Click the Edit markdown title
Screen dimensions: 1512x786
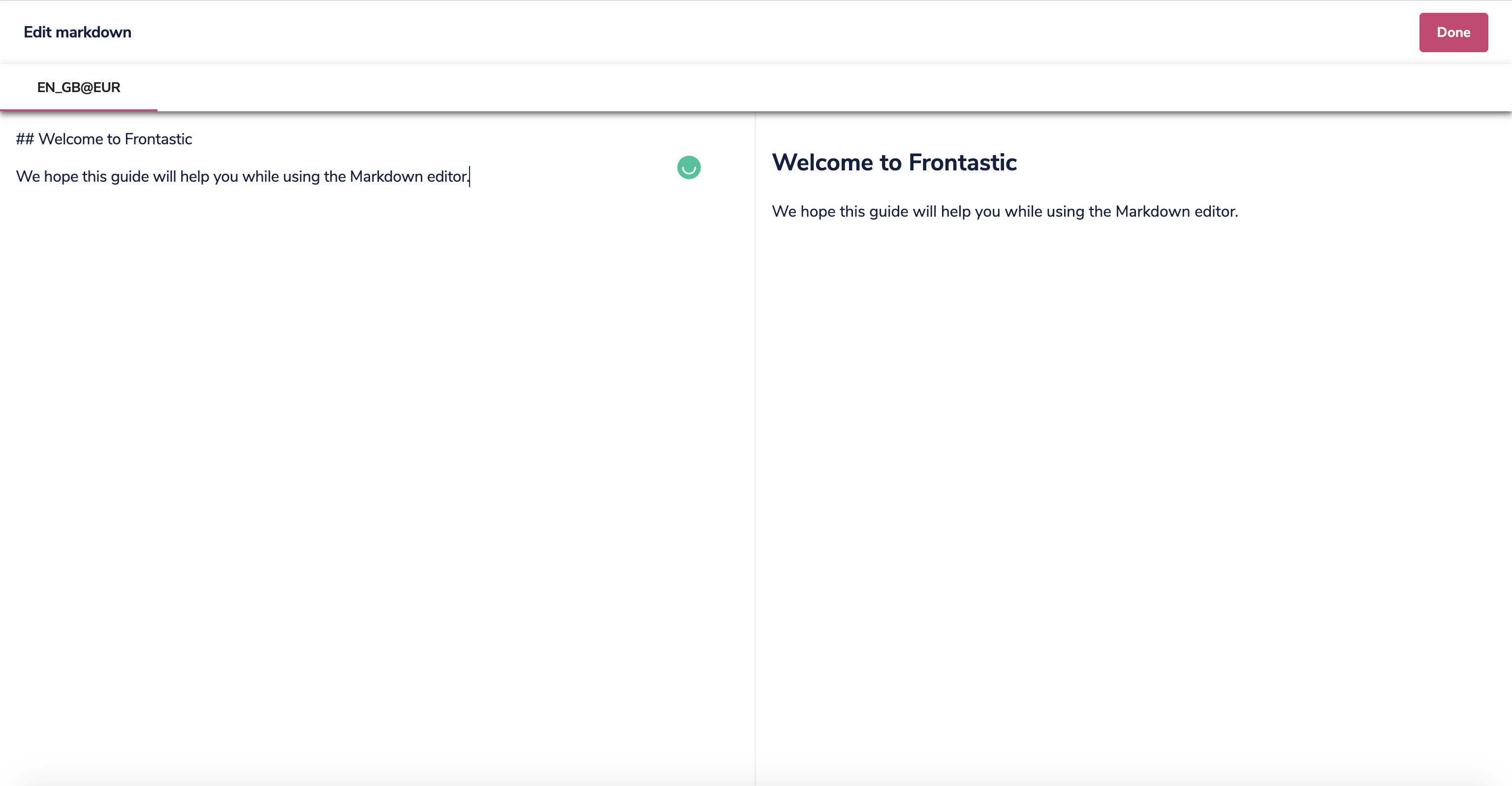point(77,33)
